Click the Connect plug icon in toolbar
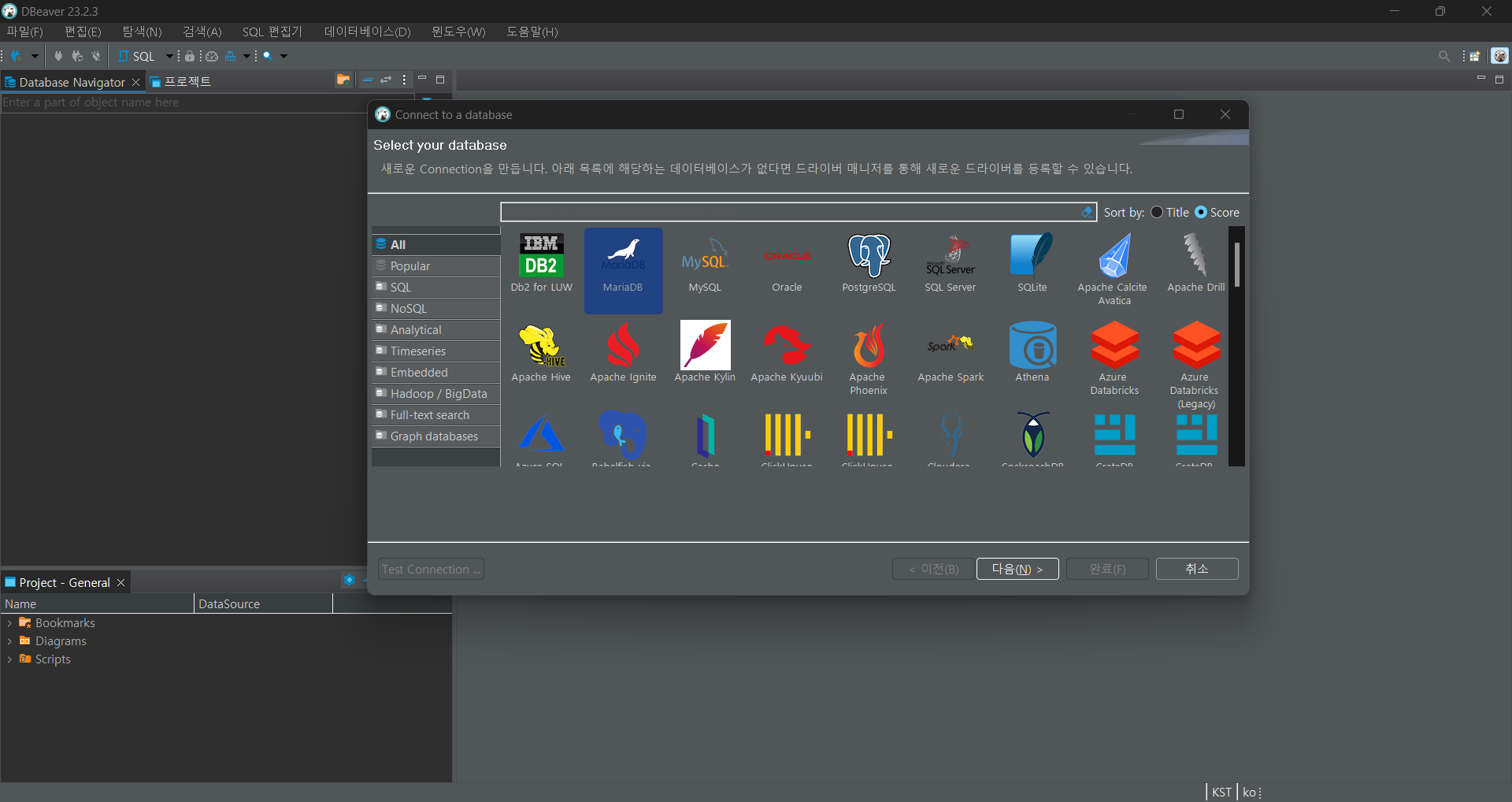This screenshot has height=802, width=1512. click(58, 56)
